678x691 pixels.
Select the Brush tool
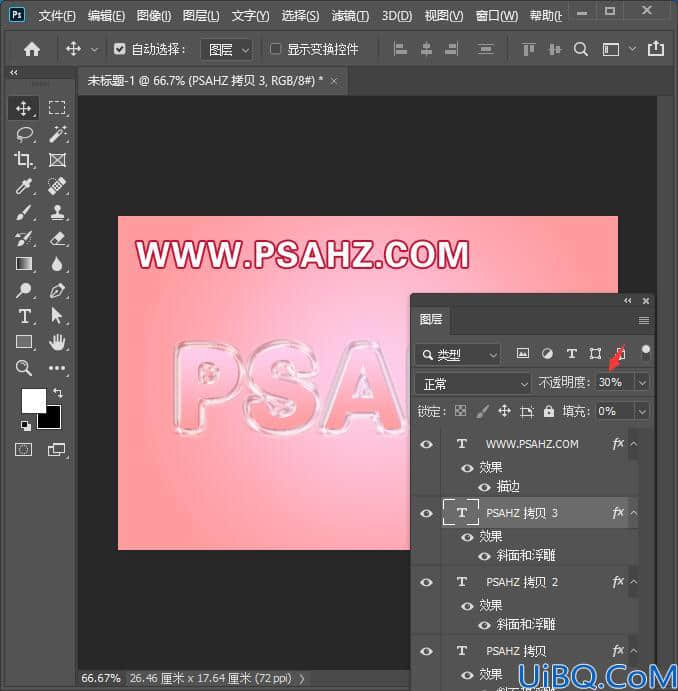(24, 212)
